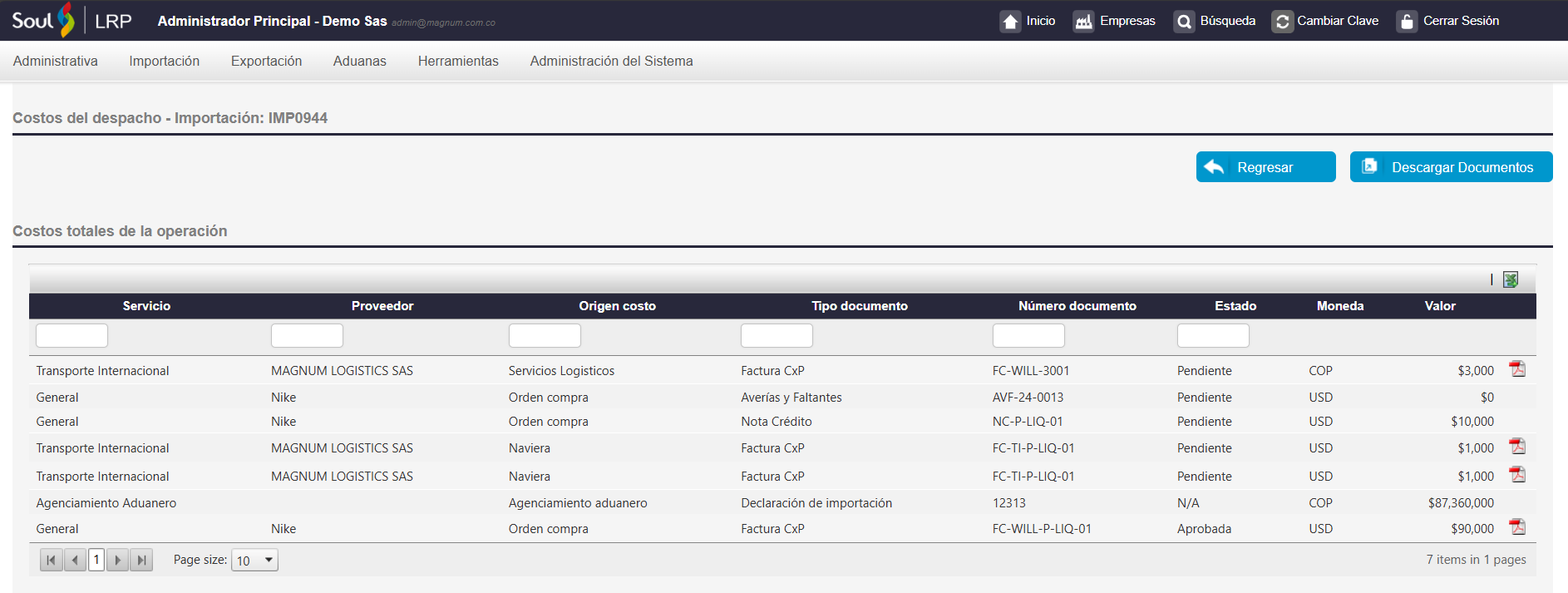
Task: Select cell FC-WILL-3001
Action: click(x=1031, y=371)
